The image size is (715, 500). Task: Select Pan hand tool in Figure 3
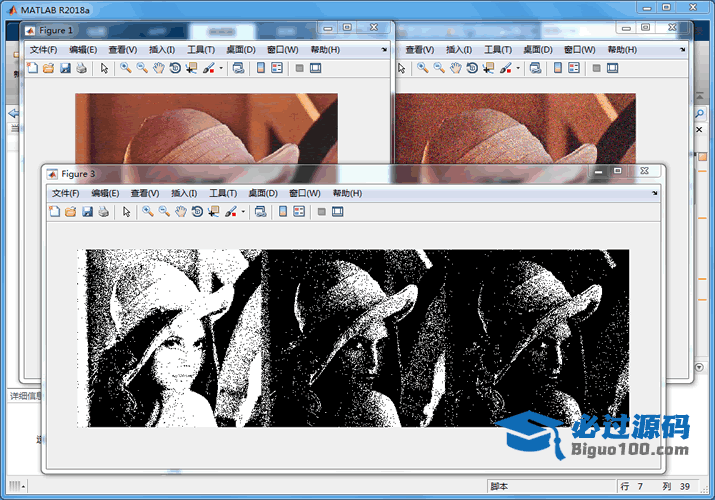[181, 211]
